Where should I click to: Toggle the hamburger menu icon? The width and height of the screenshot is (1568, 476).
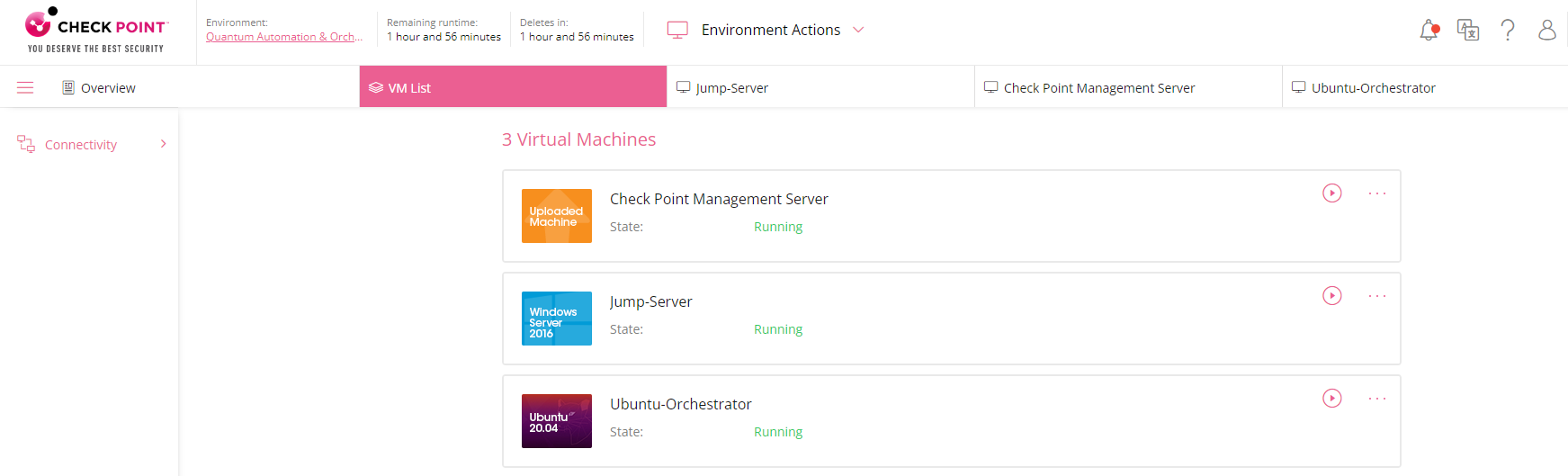tap(25, 87)
